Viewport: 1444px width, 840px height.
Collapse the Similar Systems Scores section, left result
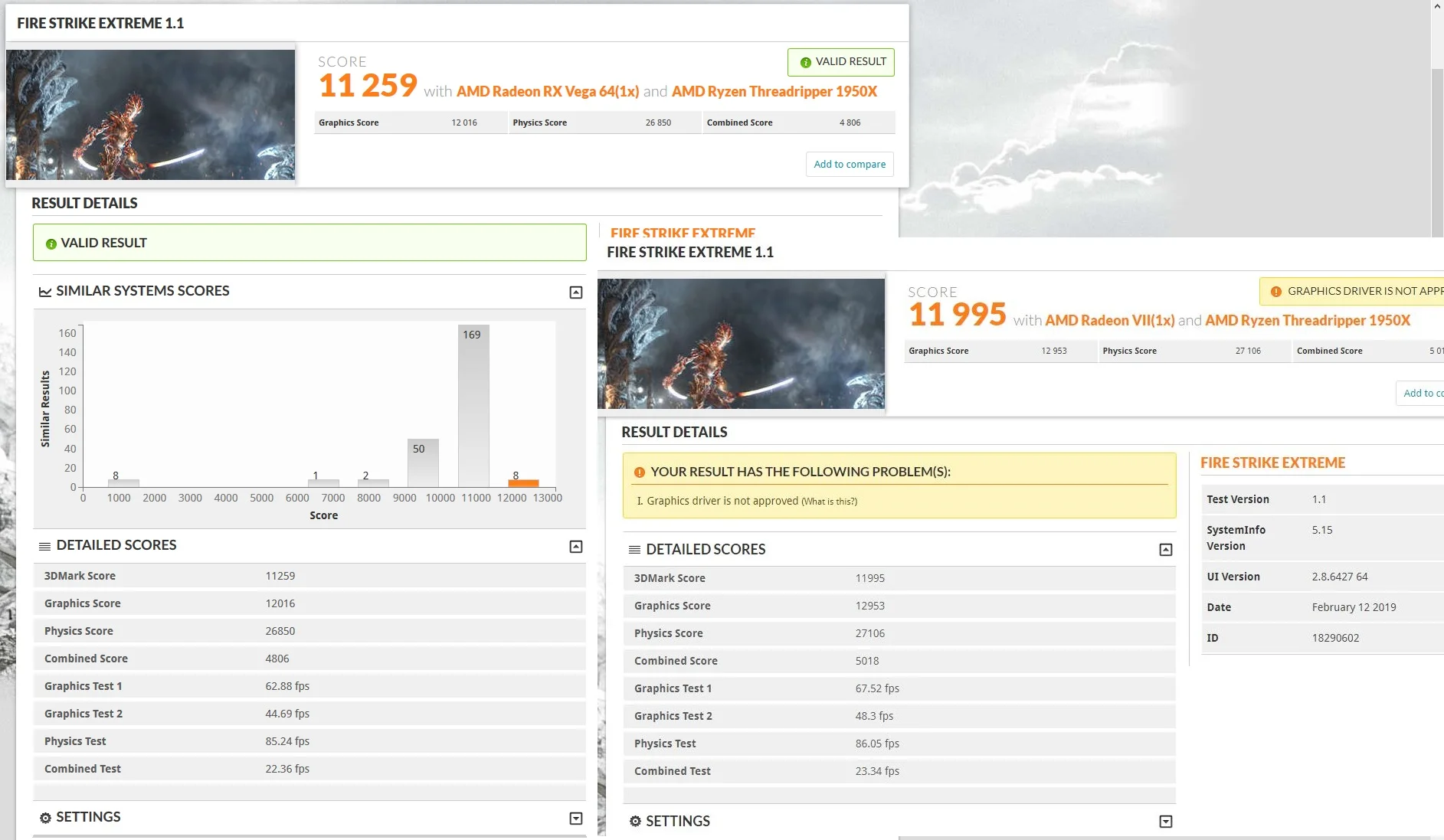point(576,292)
